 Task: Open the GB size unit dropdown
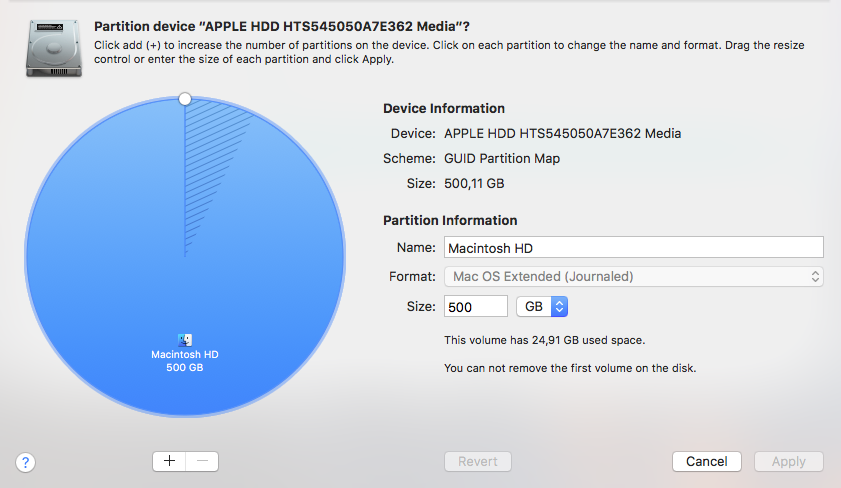[542, 307]
